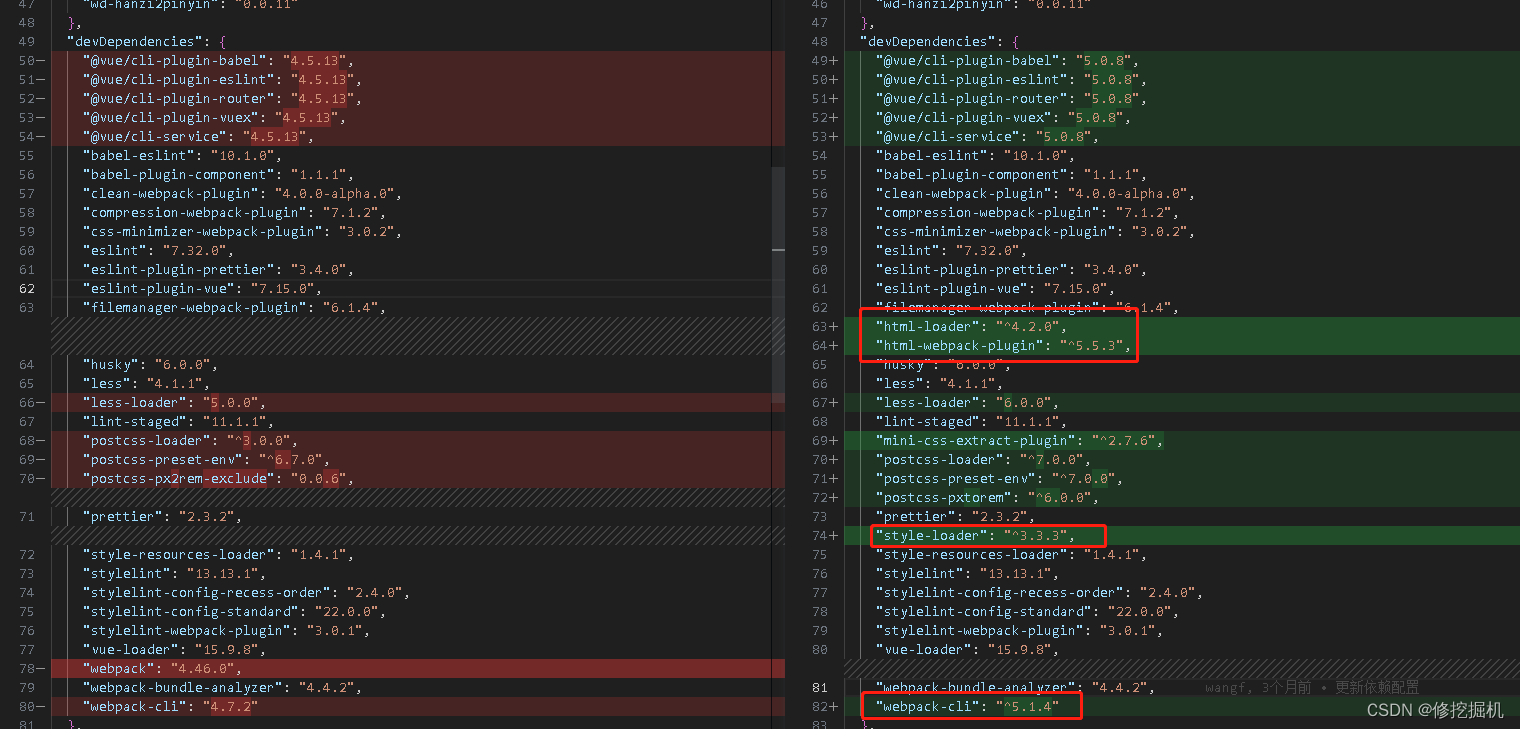Click the "webpack-cli": "4.7.2" removed line

[418, 707]
